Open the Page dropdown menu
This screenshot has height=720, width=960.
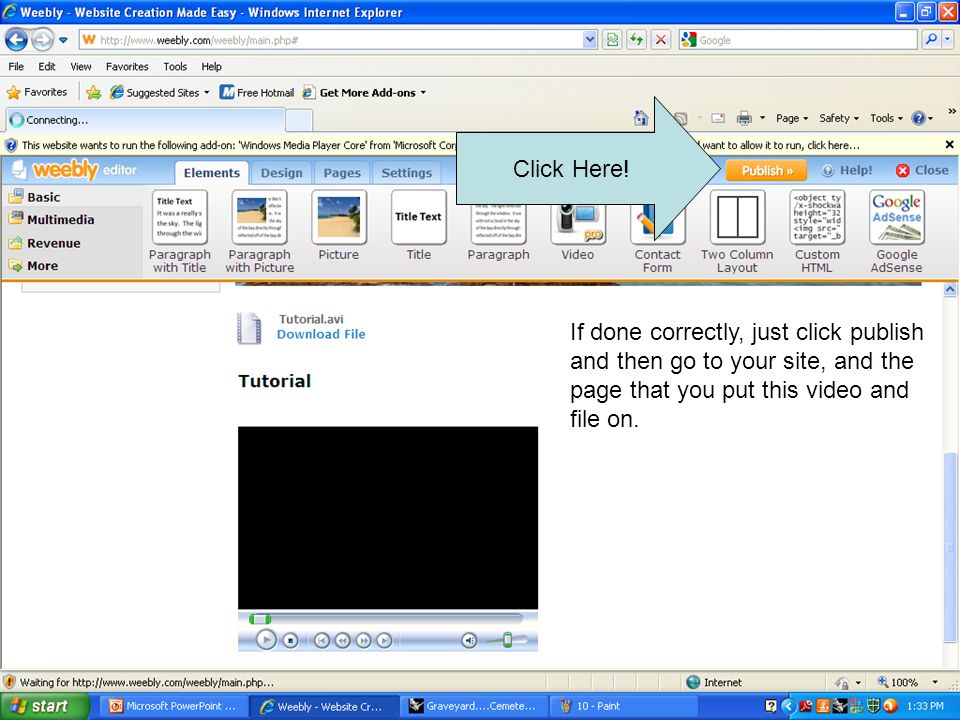792,118
